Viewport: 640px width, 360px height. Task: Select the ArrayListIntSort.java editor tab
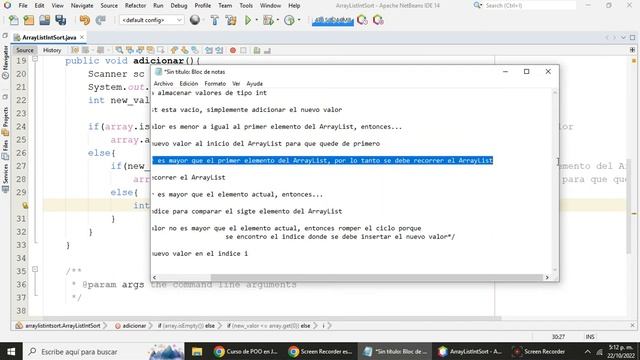[49, 37]
